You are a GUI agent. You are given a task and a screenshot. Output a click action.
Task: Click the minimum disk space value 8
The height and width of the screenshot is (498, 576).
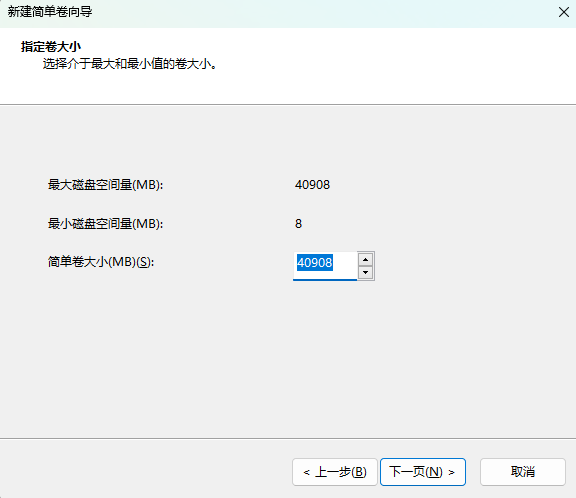pyautogui.click(x=298, y=223)
